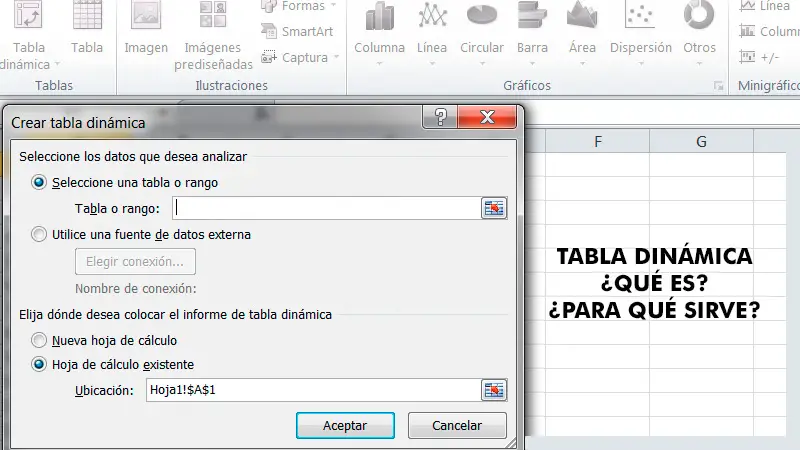Open the Otros charts icon
Screen dimensions: 800x450
click(x=699, y=14)
